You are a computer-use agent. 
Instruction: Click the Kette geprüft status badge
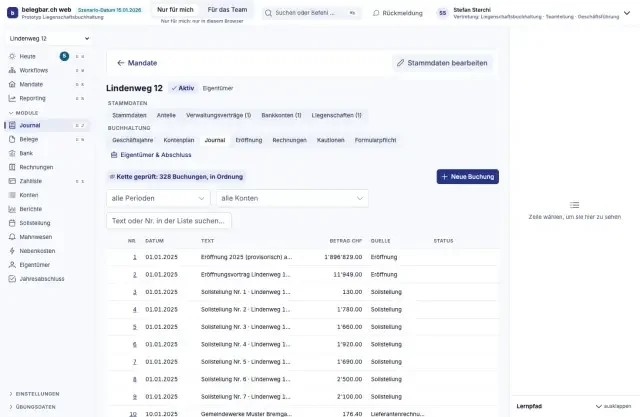[176, 177]
